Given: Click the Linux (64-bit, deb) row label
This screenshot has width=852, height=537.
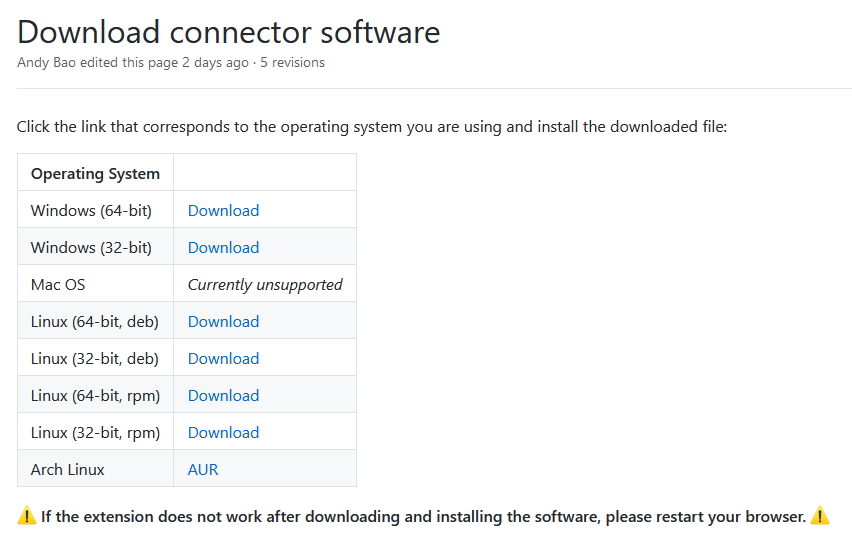Looking at the screenshot, I should point(95,321).
